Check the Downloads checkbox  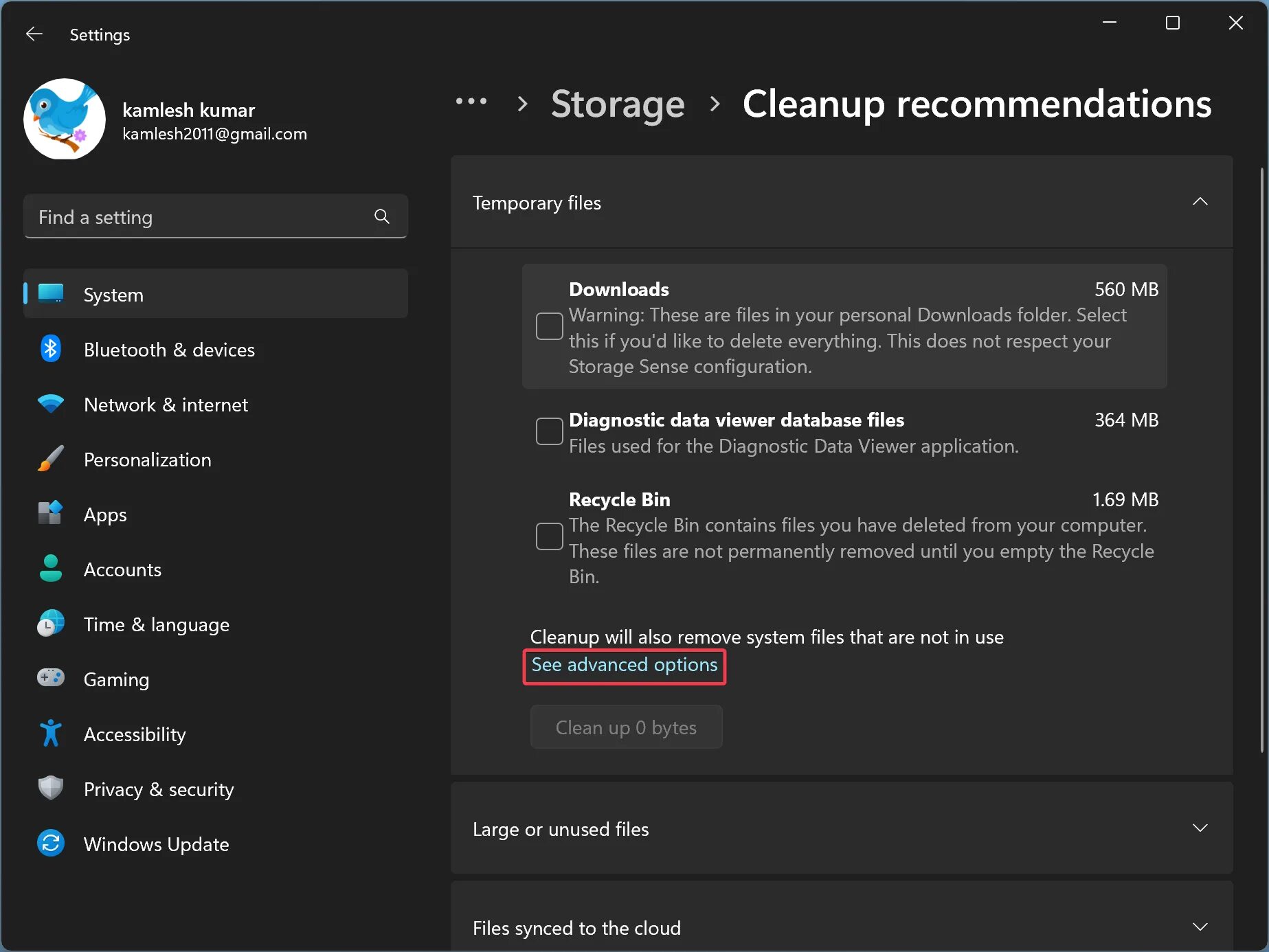click(549, 326)
